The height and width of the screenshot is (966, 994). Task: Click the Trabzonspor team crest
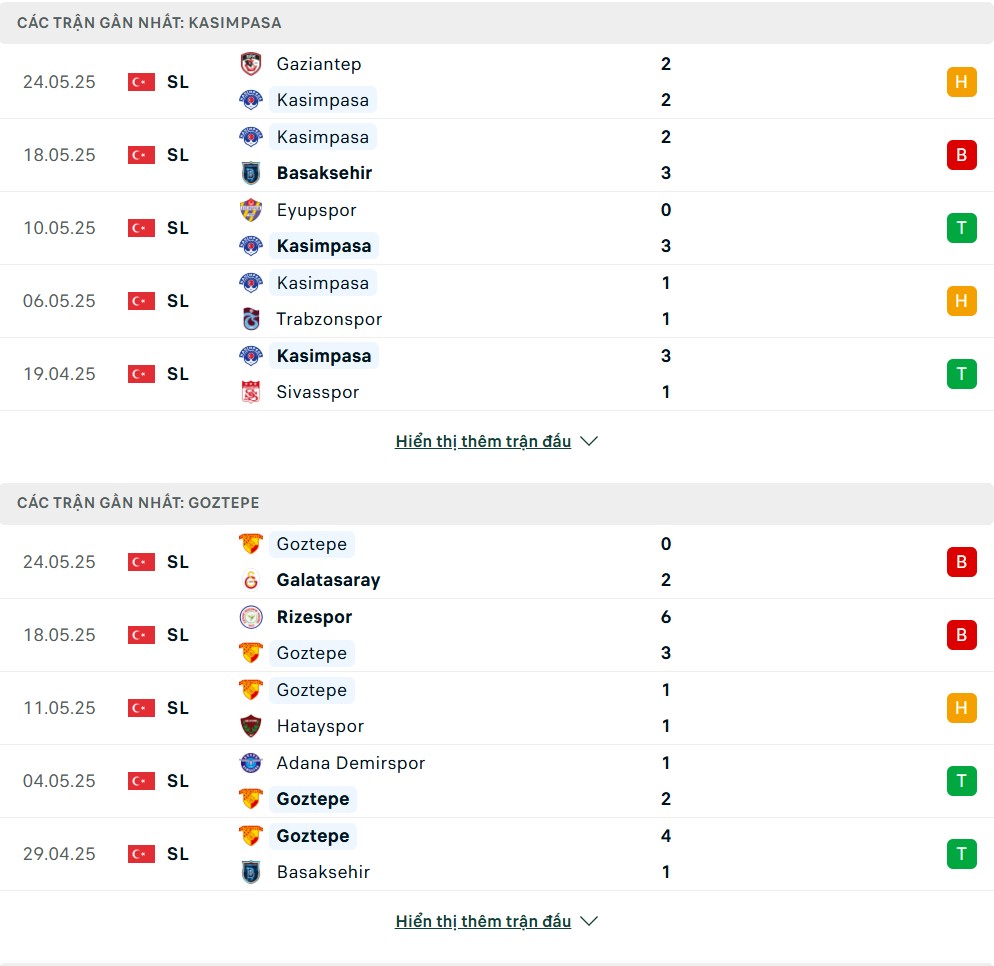point(251,319)
